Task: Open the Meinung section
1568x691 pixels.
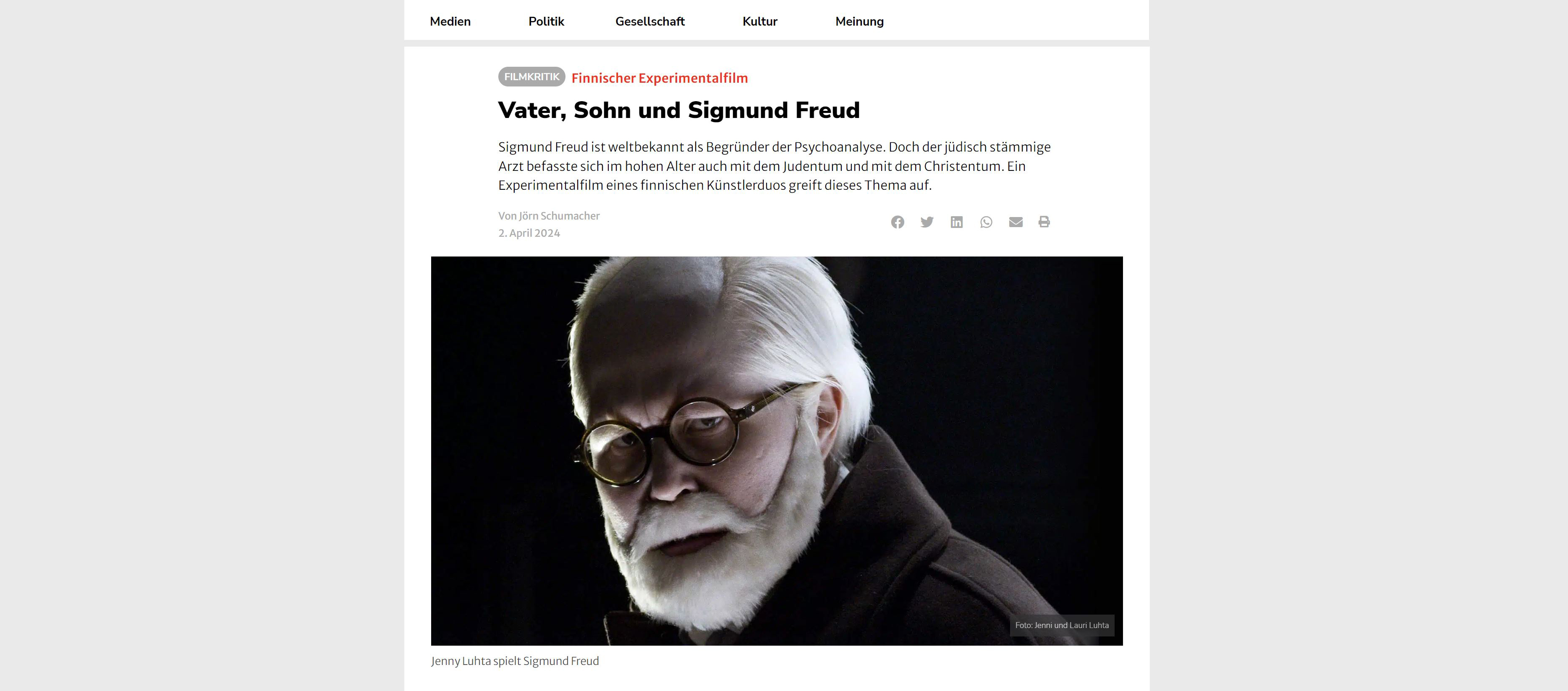Action: tap(859, 21)
